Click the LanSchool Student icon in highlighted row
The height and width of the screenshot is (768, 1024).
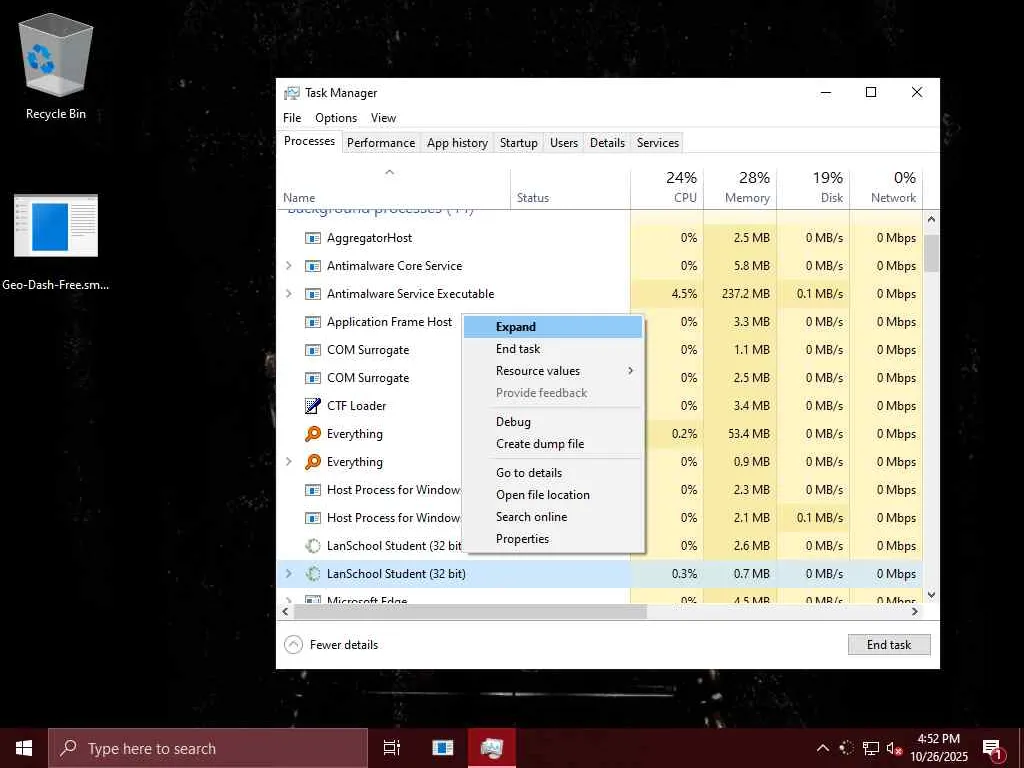coord(313,573)
